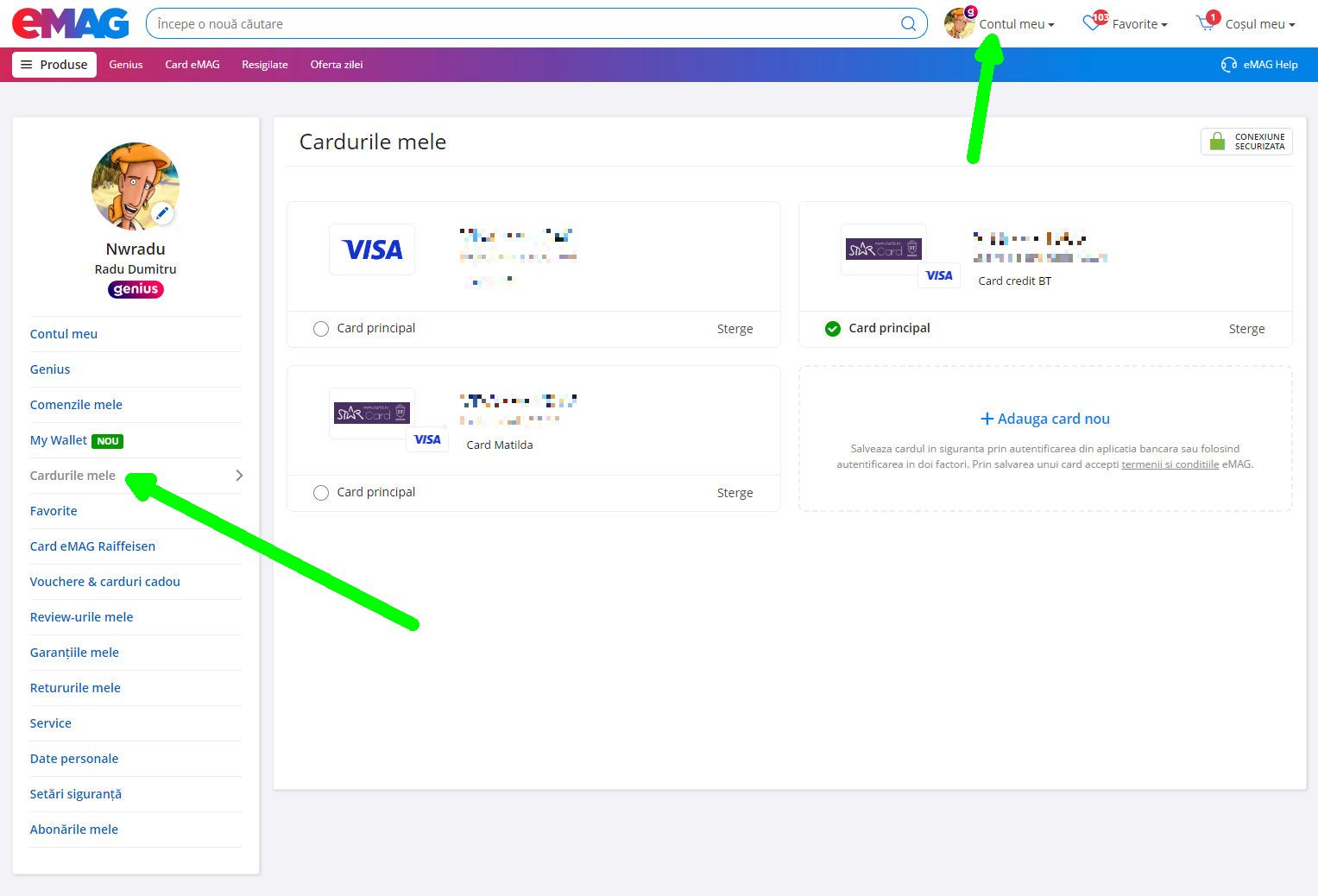
Task: Open the Favorite header dropdown
Action: tap(1139, 24)
